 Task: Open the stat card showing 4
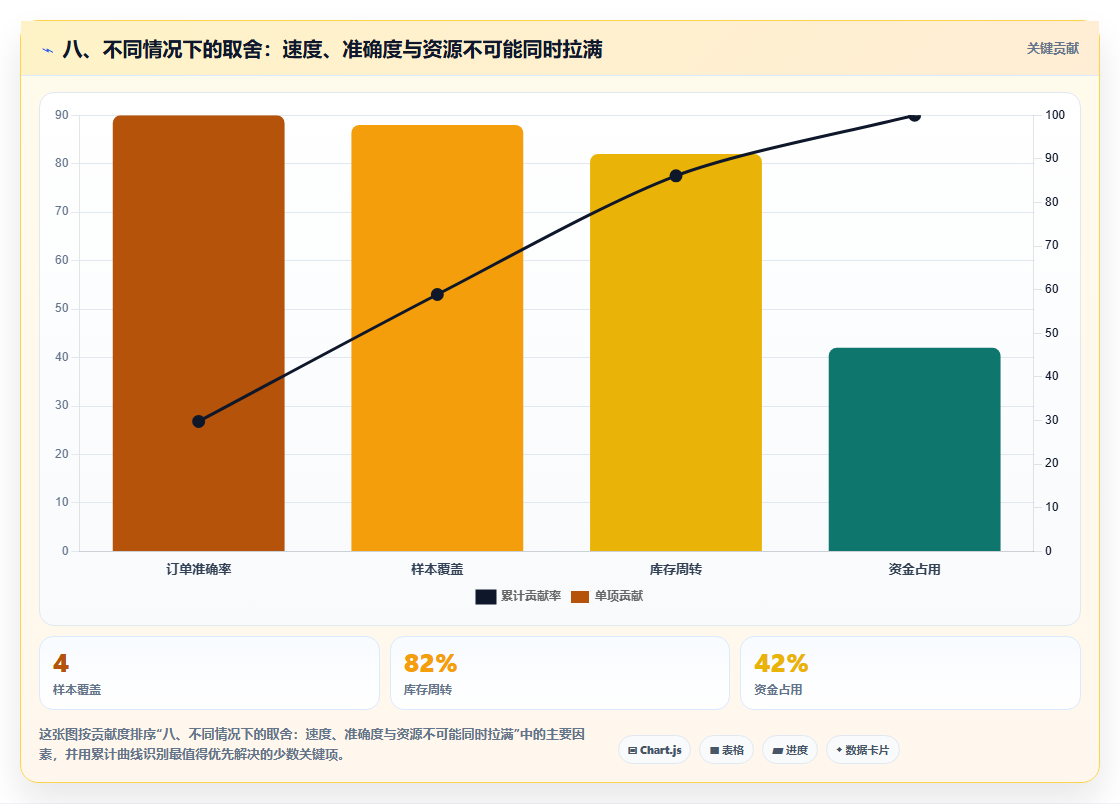(209, 673)
